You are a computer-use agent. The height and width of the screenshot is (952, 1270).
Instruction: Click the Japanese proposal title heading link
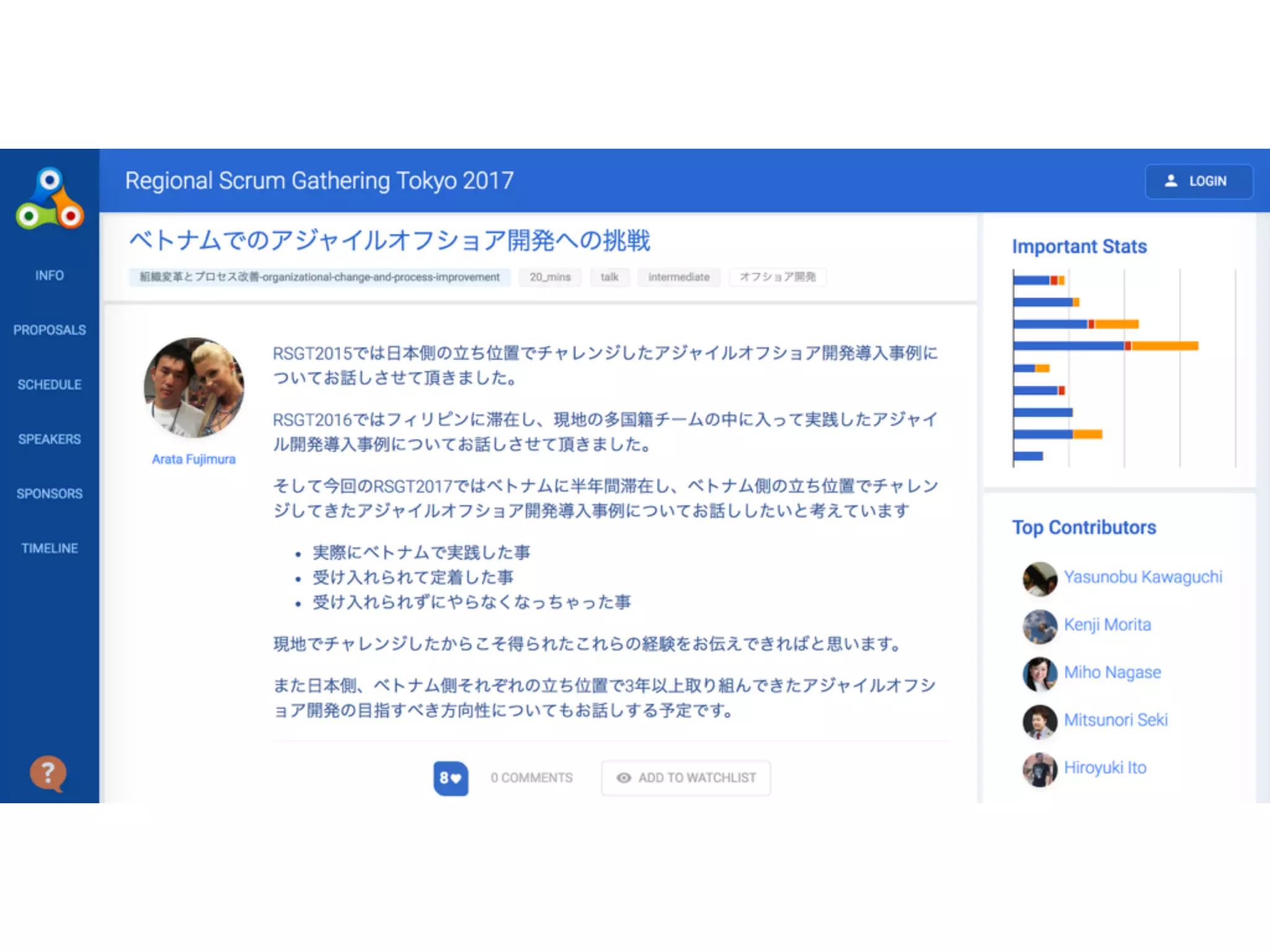[389, 240]
